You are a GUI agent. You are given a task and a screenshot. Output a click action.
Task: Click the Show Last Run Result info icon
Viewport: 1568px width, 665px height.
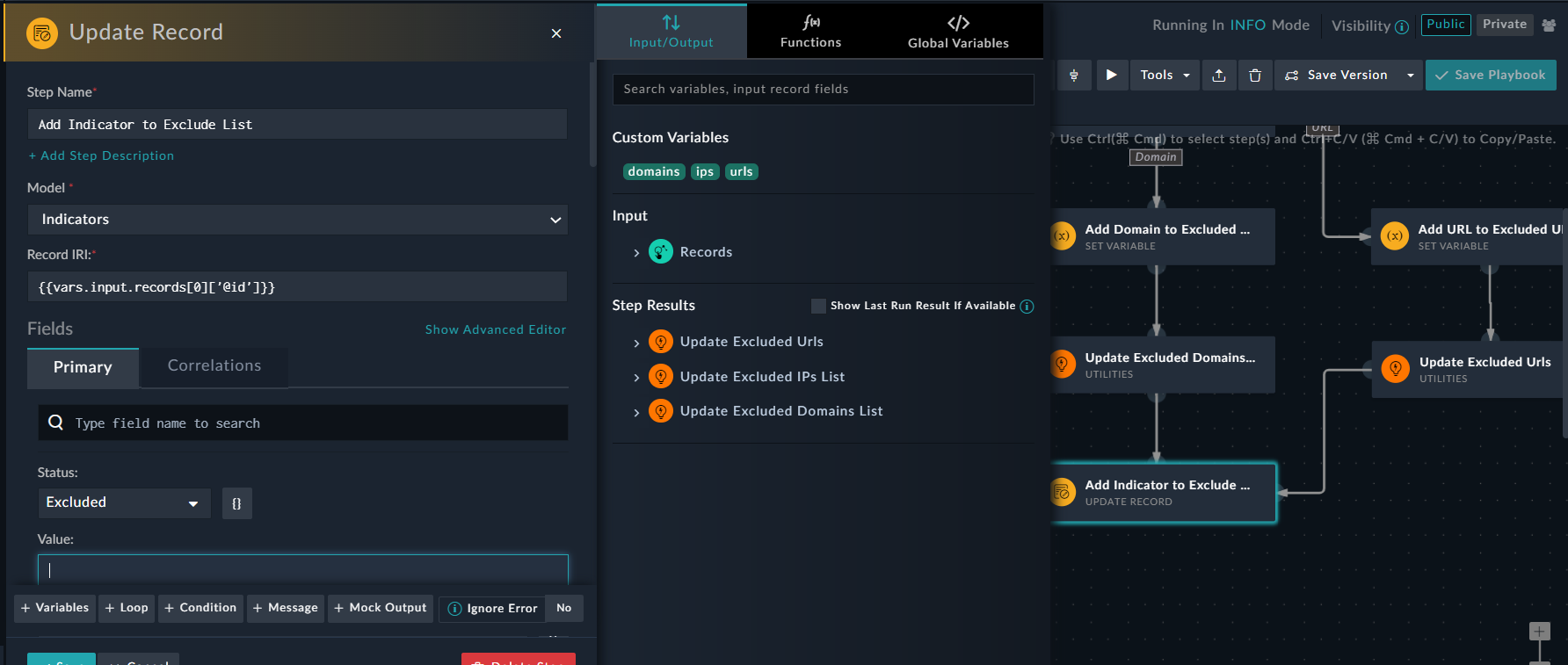tap(1027, 307)
